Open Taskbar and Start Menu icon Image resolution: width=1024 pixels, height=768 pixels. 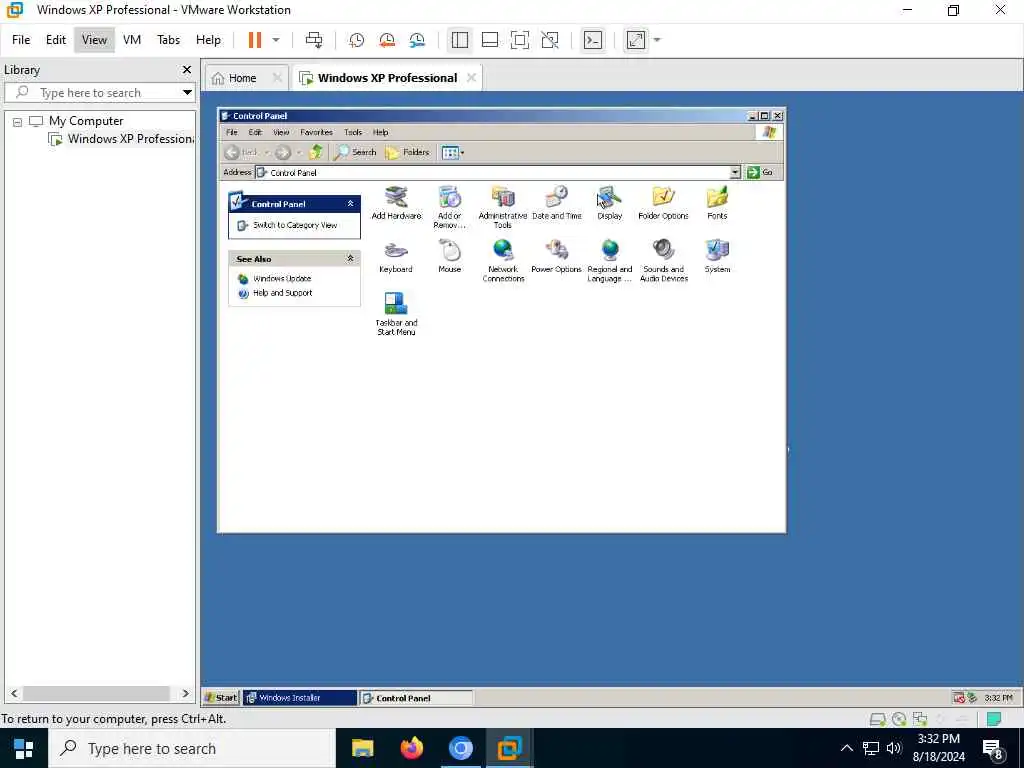tap(396, 314)
